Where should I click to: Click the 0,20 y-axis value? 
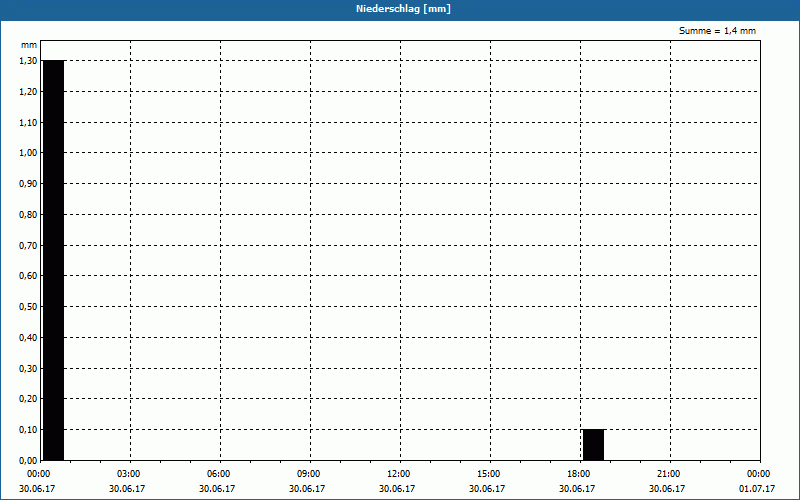pyautogui.click(x=28, y=398)
